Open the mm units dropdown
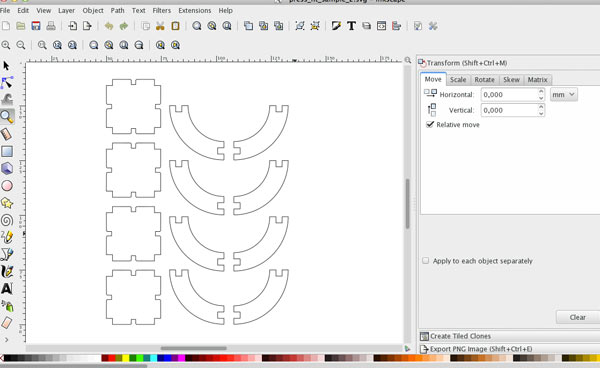Viewport: 600px width, 368px height. 564,94
